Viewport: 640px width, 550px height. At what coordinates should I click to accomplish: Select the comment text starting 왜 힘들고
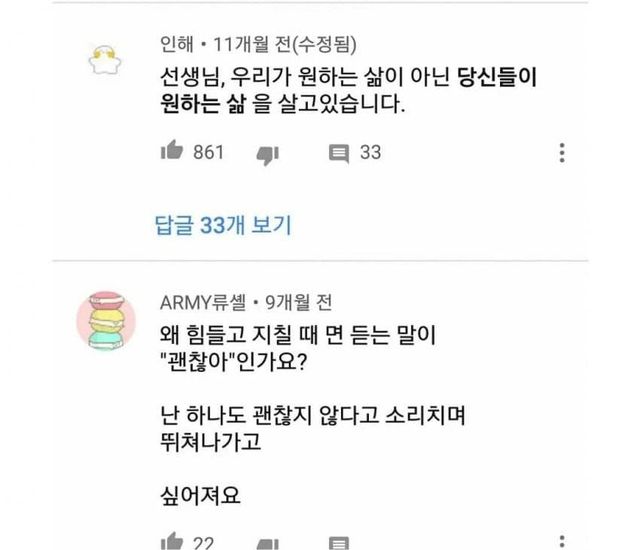coord(313,416)
